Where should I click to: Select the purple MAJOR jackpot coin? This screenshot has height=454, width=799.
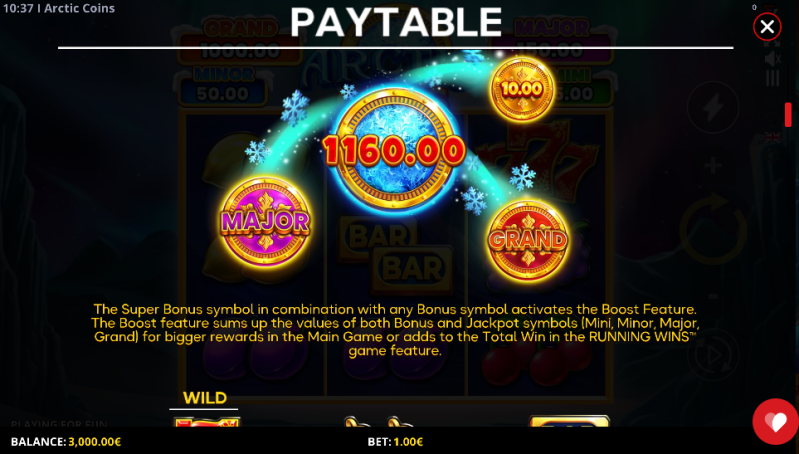[265, 222]
